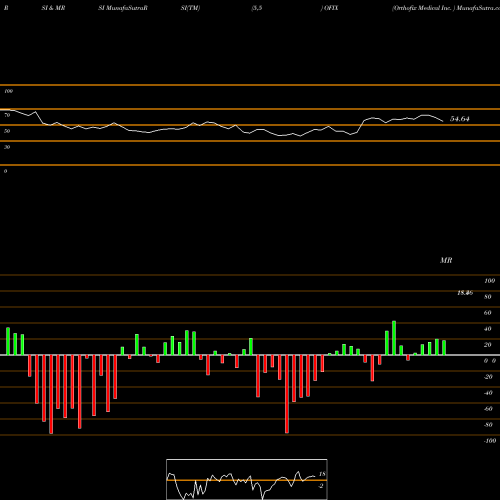Viewport: 500px width, 500px height.
Task: Click the 70 level label on RSI axis
Action: click(x=7, y=115)
